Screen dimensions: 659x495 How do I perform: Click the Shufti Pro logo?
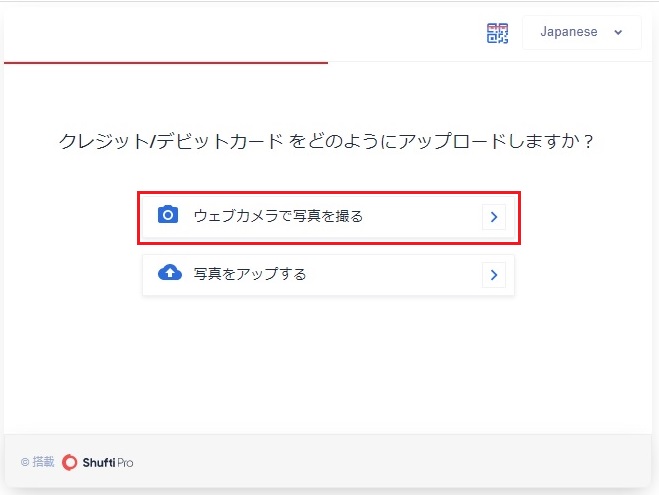coord(98,463)
